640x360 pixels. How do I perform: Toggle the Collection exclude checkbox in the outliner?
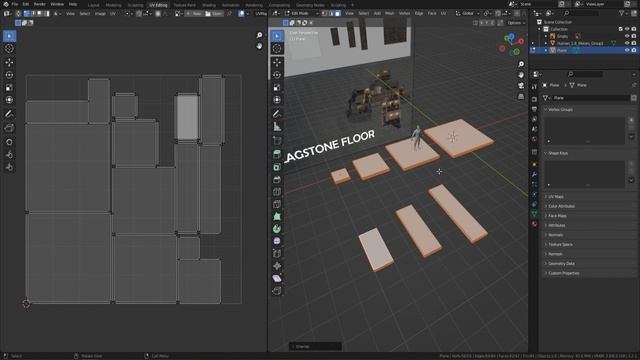[620, 29]
